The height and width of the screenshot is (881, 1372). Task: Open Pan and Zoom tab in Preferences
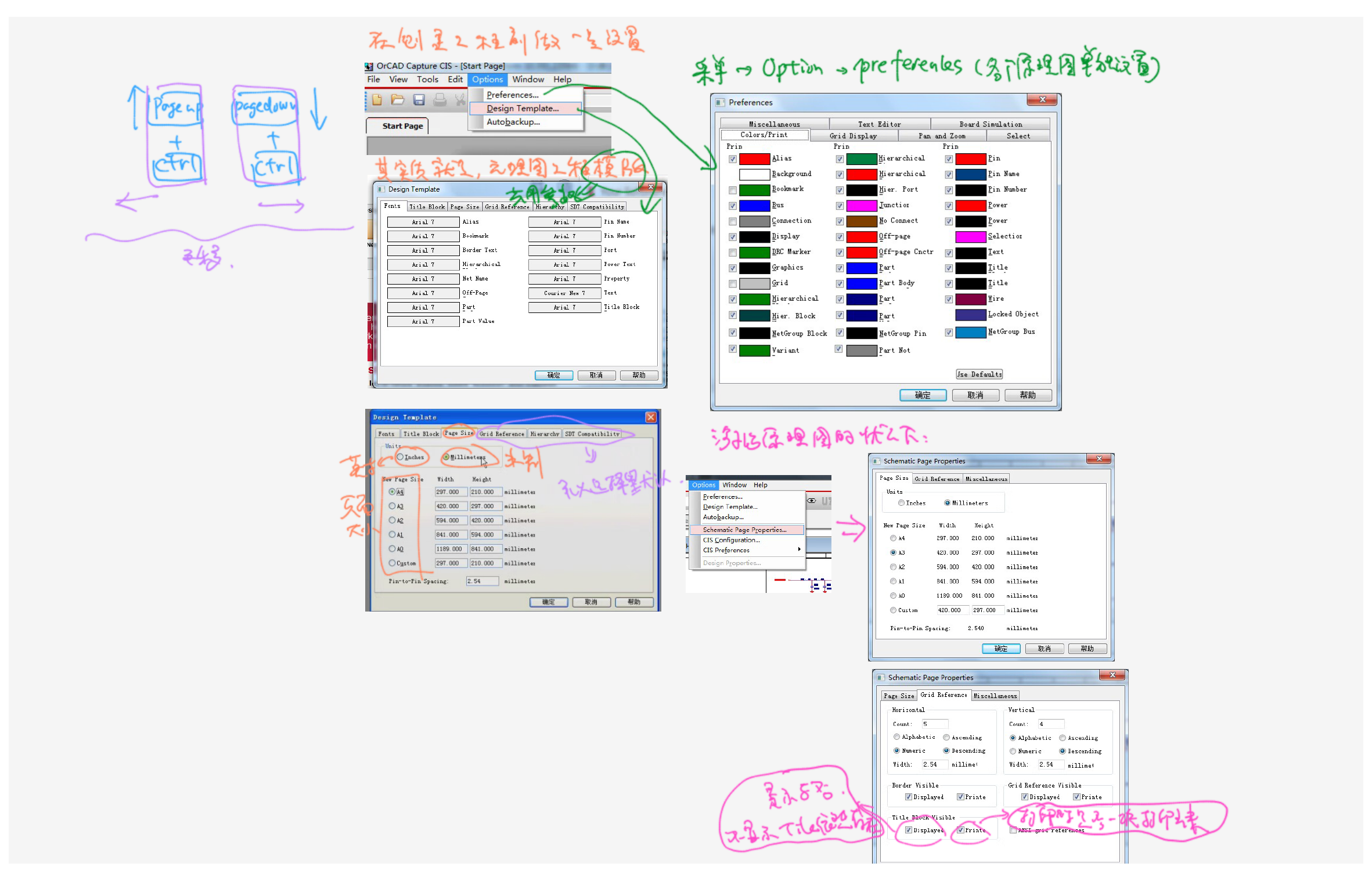pyautogui.click(x=942, y=136)
